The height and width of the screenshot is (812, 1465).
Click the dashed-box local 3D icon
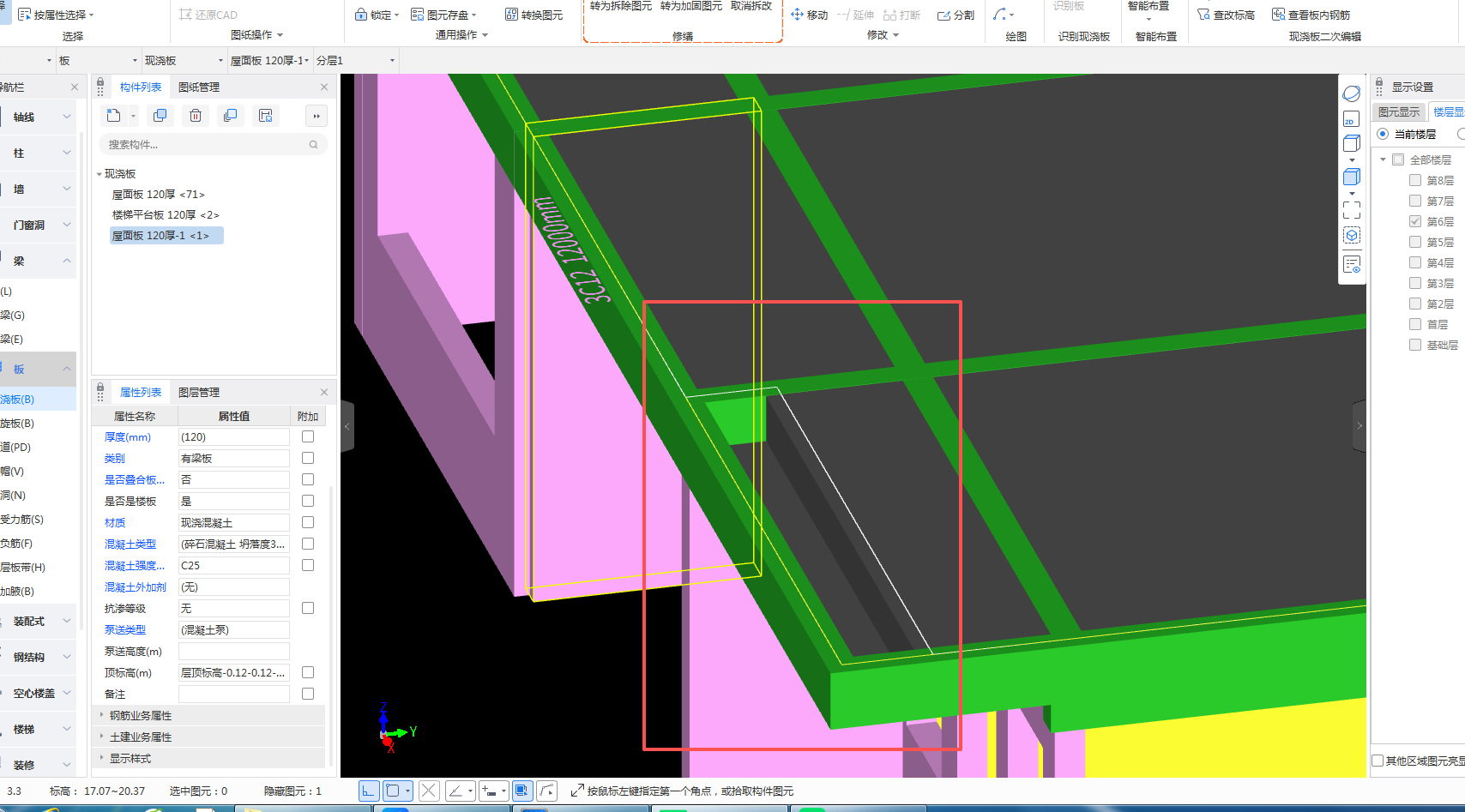point(1352,236)
